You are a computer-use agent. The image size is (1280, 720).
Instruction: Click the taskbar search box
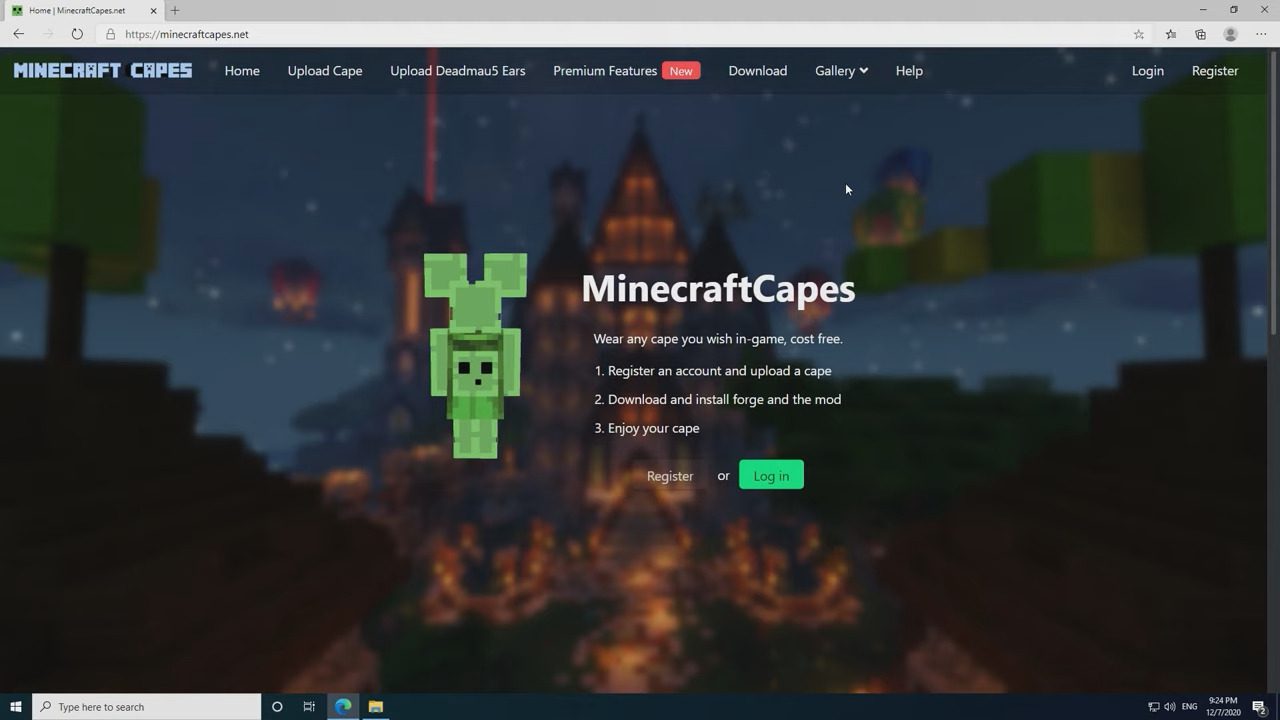coord(147,707)
